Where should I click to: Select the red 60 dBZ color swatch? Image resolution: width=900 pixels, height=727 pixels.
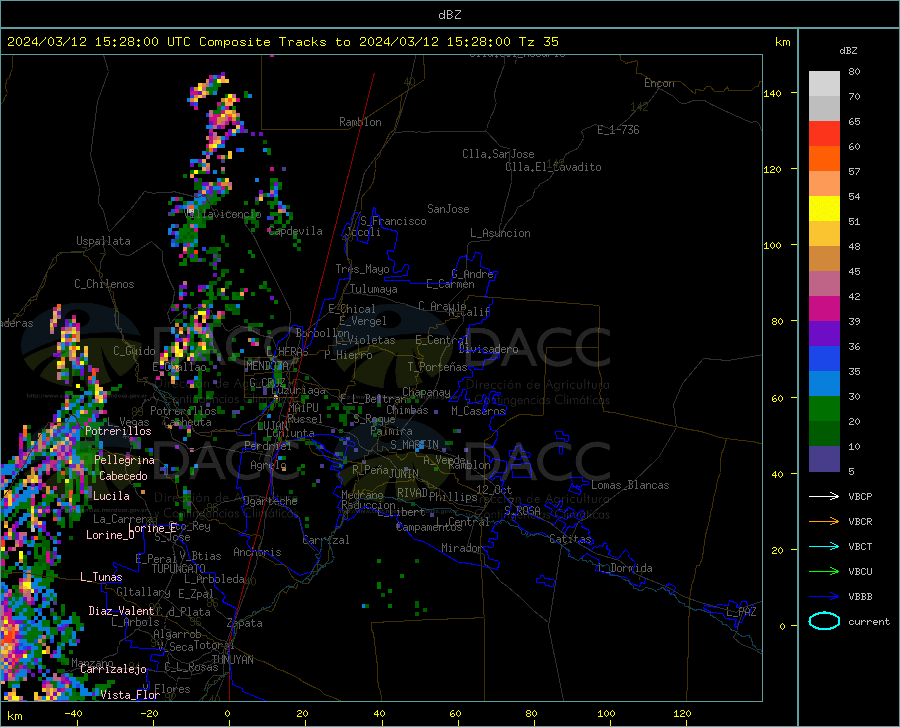(x=824, y=134)
